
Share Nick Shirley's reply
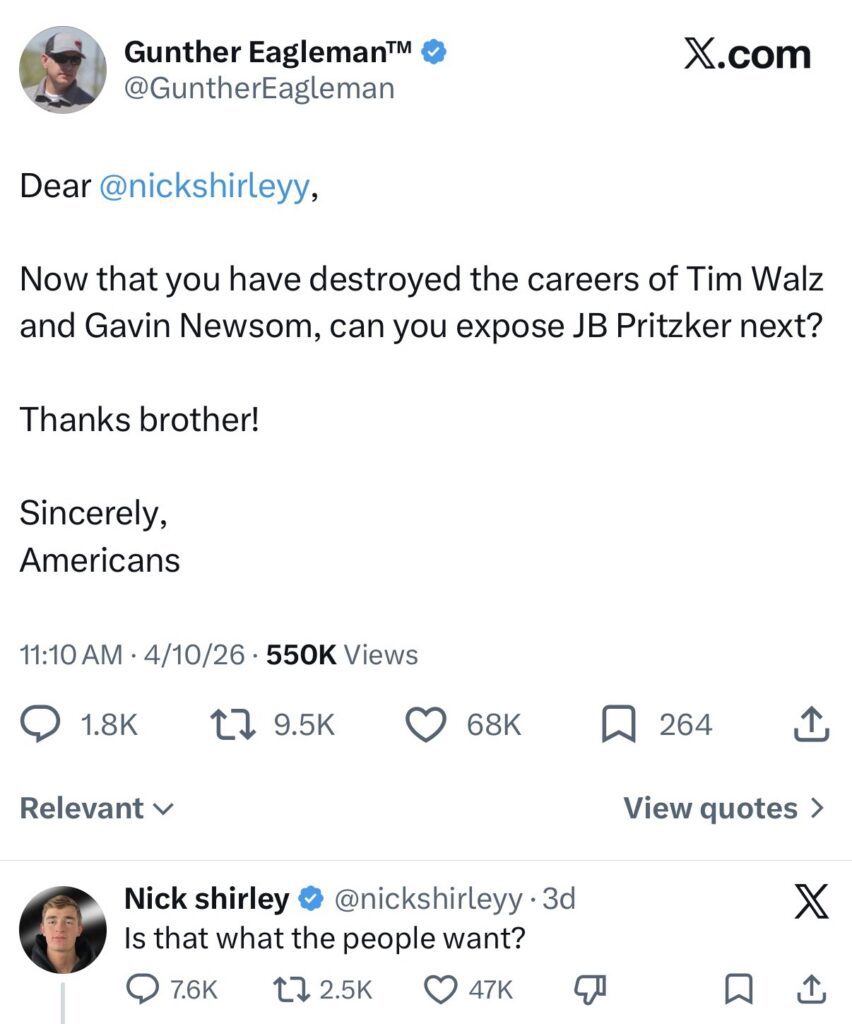pyautogui.click(x=811, y=989)
